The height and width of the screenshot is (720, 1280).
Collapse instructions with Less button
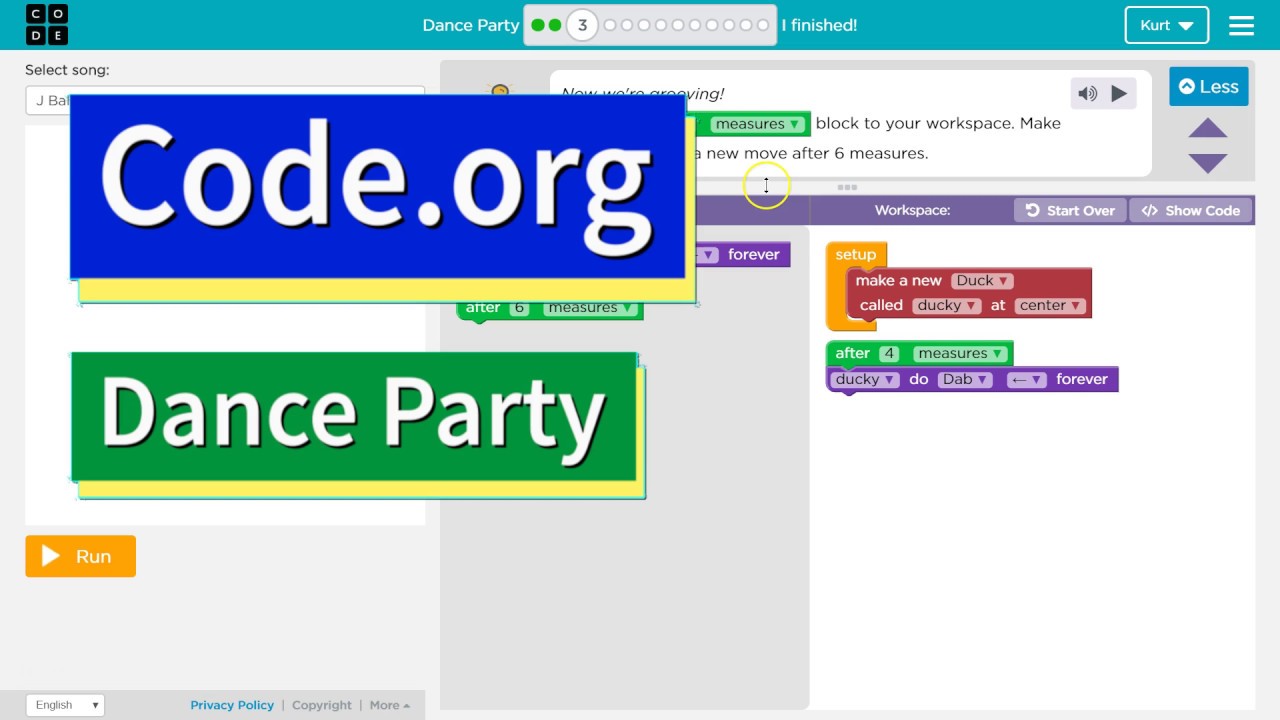(x=1209, y=87)
